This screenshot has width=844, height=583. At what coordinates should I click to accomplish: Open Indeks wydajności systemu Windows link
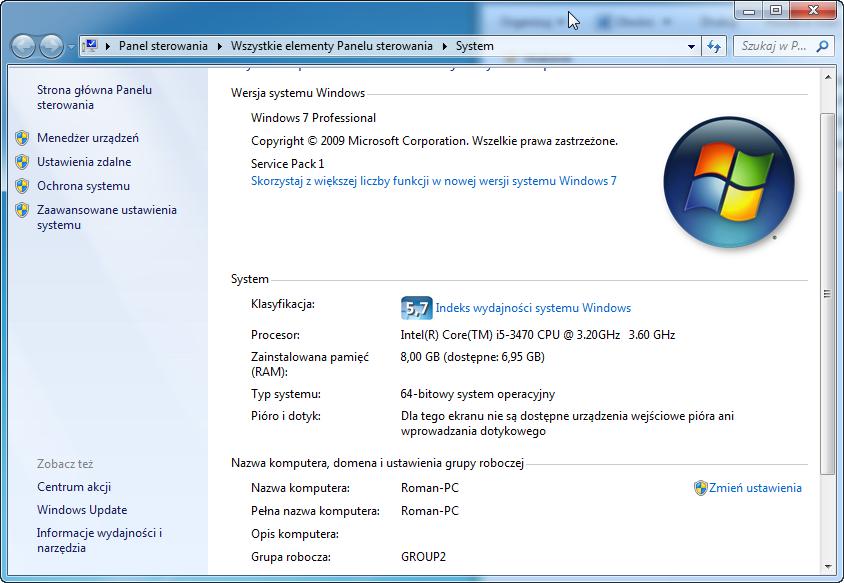[x=533, y=308]
